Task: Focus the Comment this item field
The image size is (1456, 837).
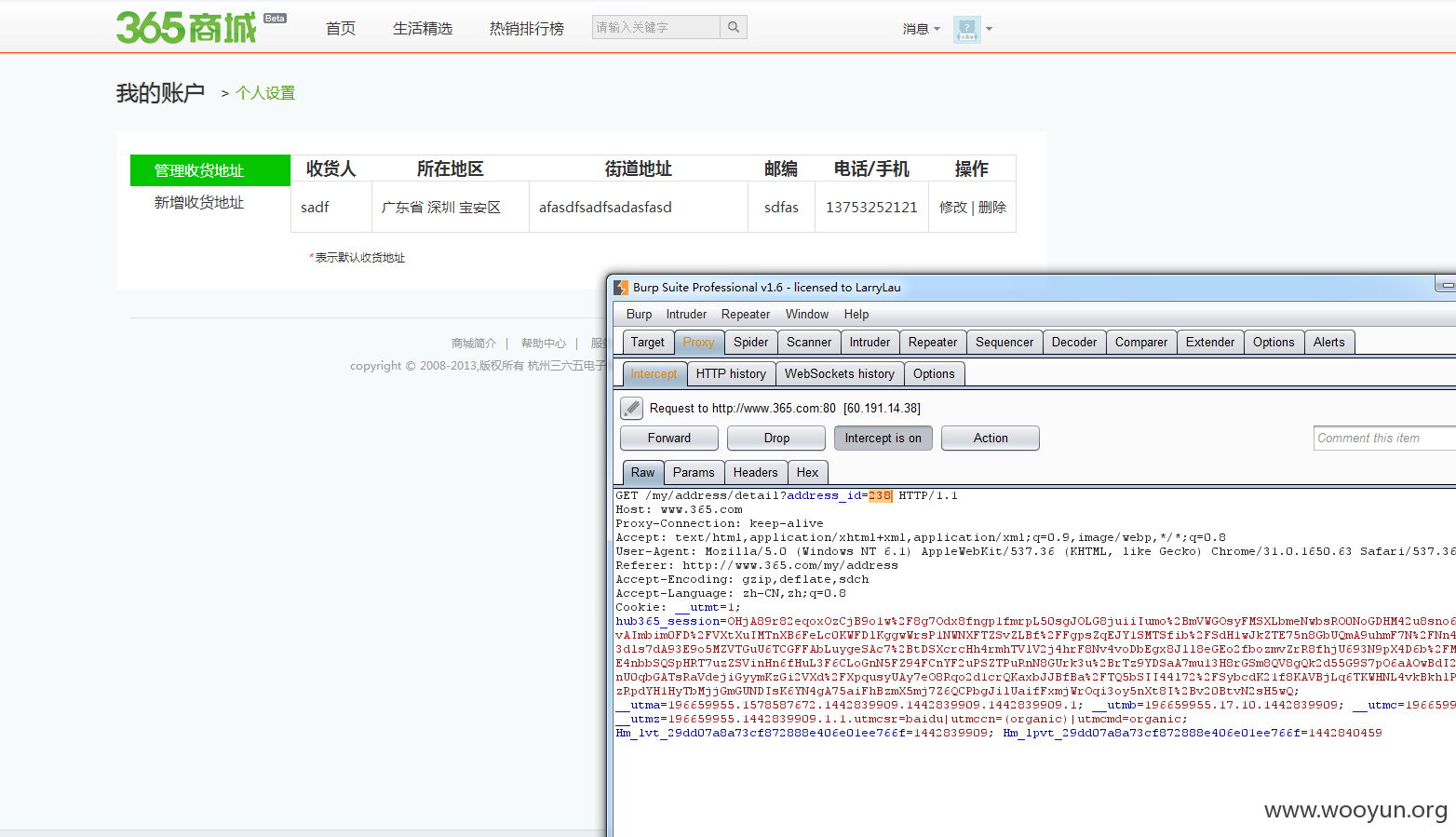Action: coord(1385,439)
